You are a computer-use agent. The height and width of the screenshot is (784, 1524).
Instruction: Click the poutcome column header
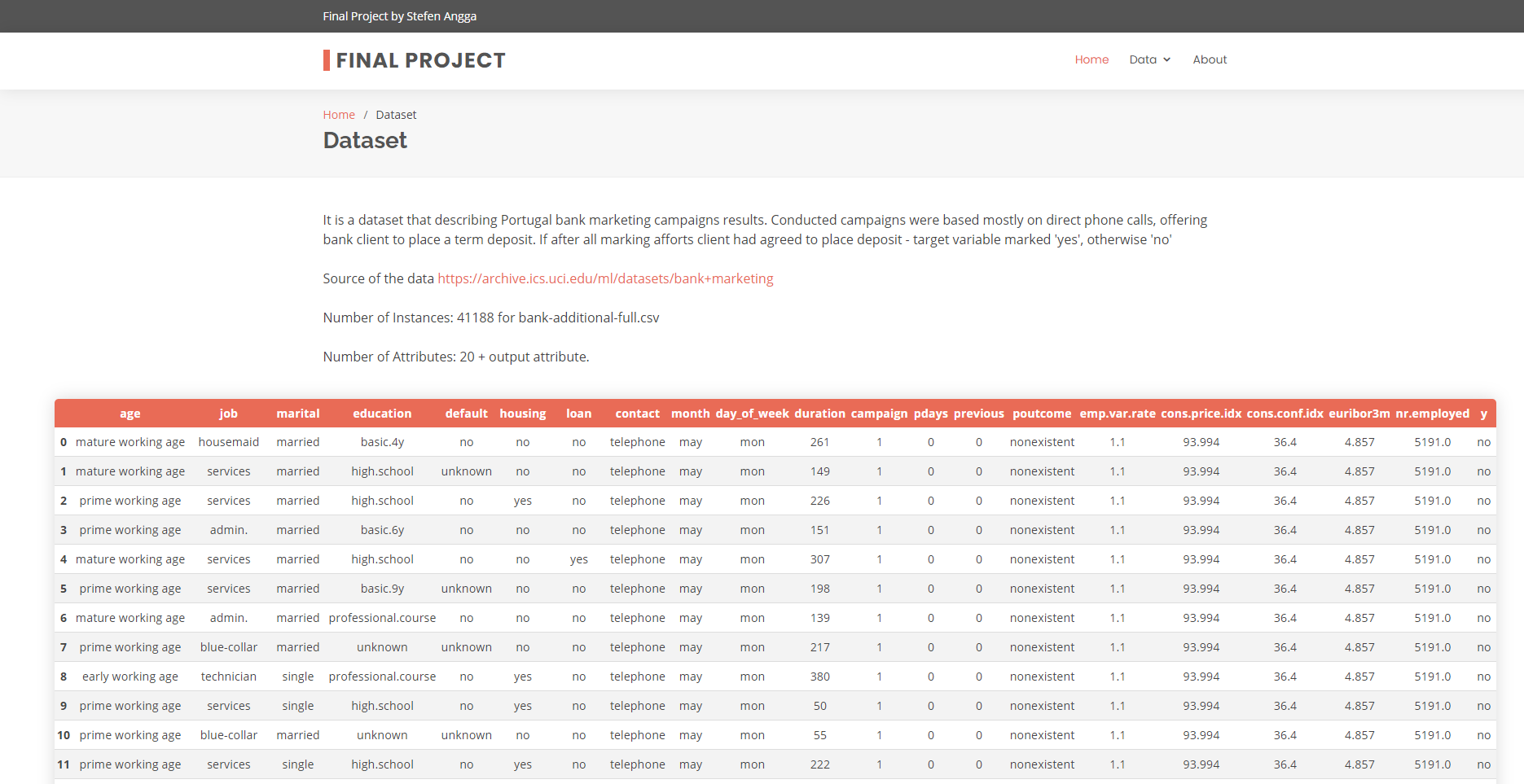[x=1042, y=413]
